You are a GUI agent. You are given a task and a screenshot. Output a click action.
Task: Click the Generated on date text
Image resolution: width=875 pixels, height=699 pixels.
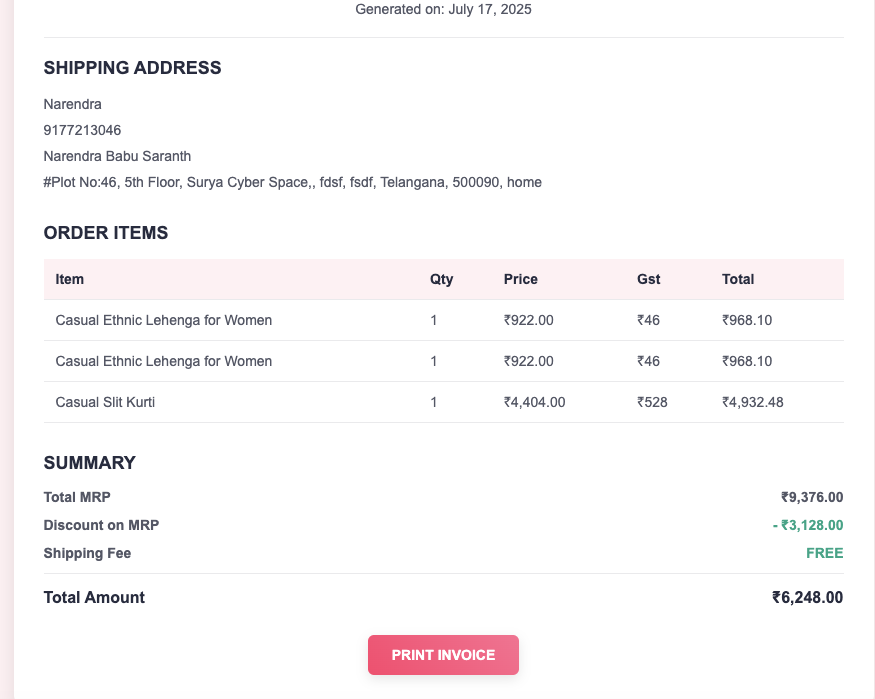443,9
